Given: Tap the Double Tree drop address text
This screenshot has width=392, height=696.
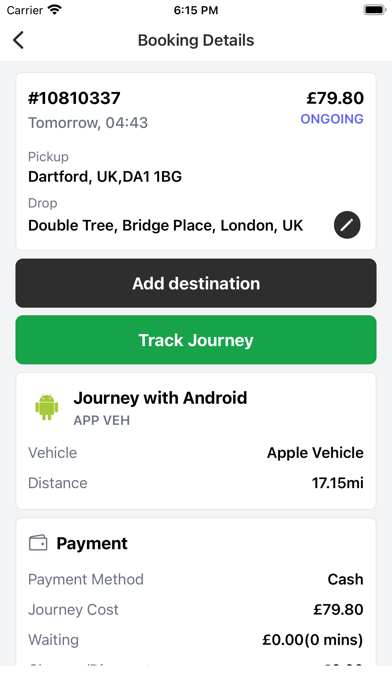Looking at the screenshot, I should click(165, 225).
